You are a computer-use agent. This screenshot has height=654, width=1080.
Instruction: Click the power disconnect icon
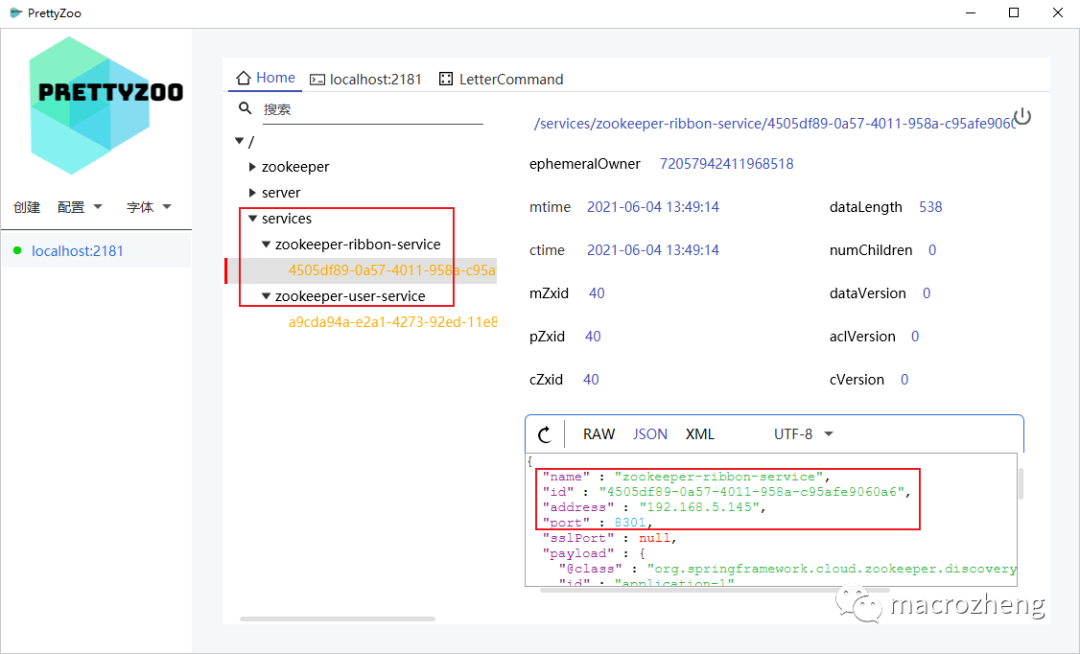[x=1022, y=116]
